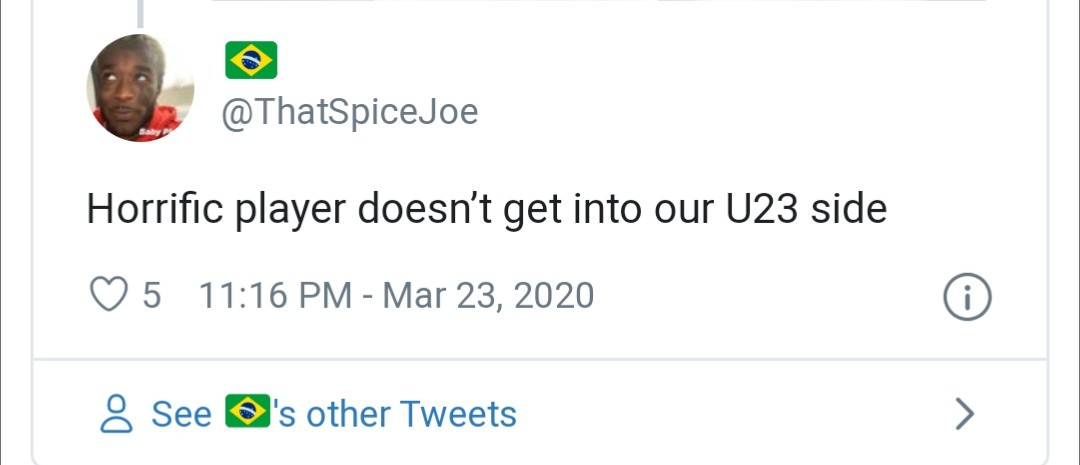Open the 11:16 PM timestamp

[x=275, y=295]
